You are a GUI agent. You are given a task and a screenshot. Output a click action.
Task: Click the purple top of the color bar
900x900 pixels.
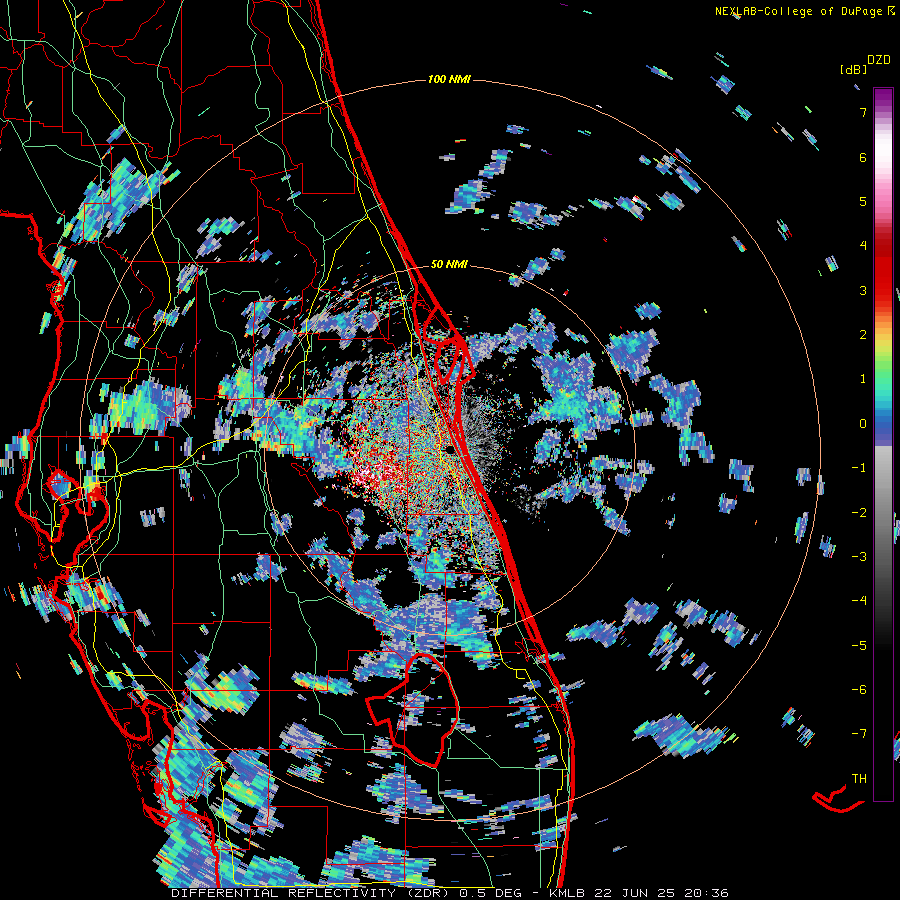click(883, 98)
